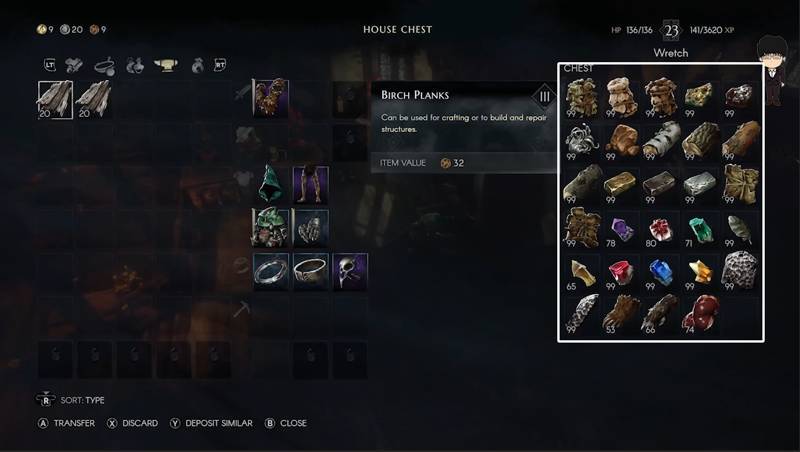Viewport: 800px width, 452px height.
Task: Select the blue sapphire gem in chest
Action: click(x=661, y=273)
